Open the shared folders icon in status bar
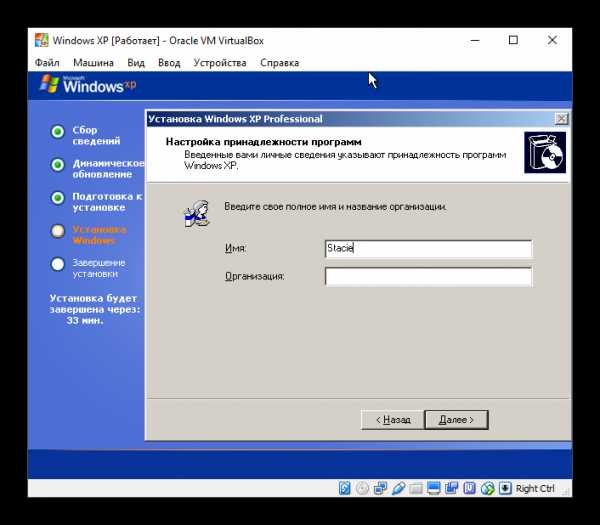This screenshot has width=600, height=525. pyautogui.click(x=416, y=489)
